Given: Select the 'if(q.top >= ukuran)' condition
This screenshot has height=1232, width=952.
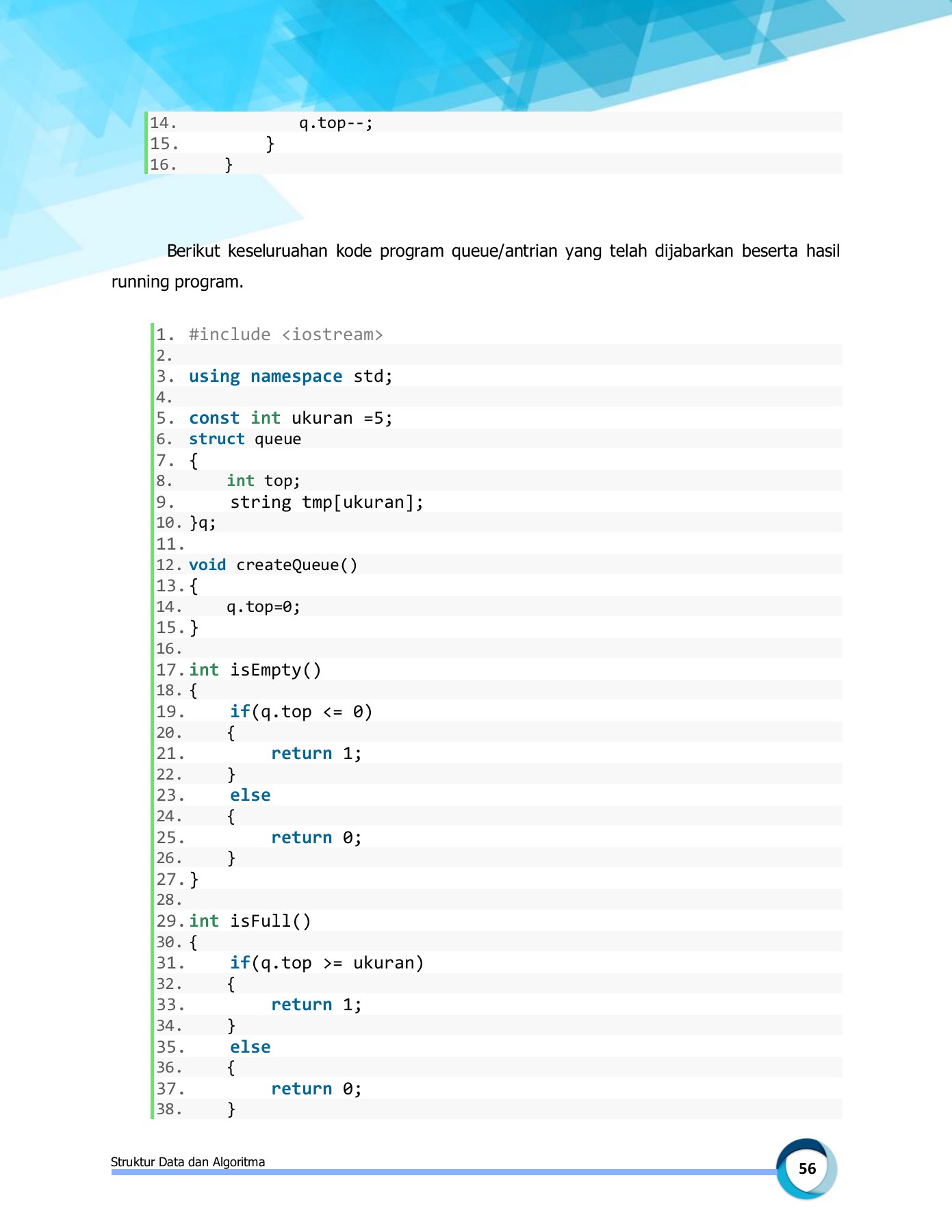Looking at the screenshot, I should (x=326, y=963).
